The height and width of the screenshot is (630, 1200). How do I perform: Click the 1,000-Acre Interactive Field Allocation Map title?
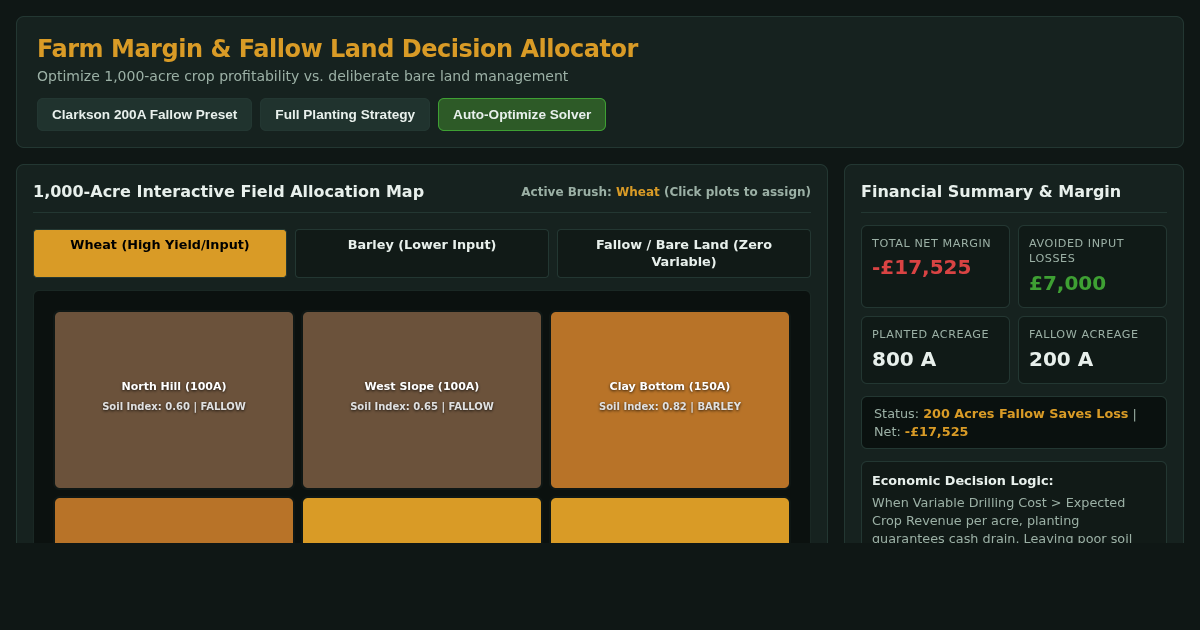pos(229,192)
